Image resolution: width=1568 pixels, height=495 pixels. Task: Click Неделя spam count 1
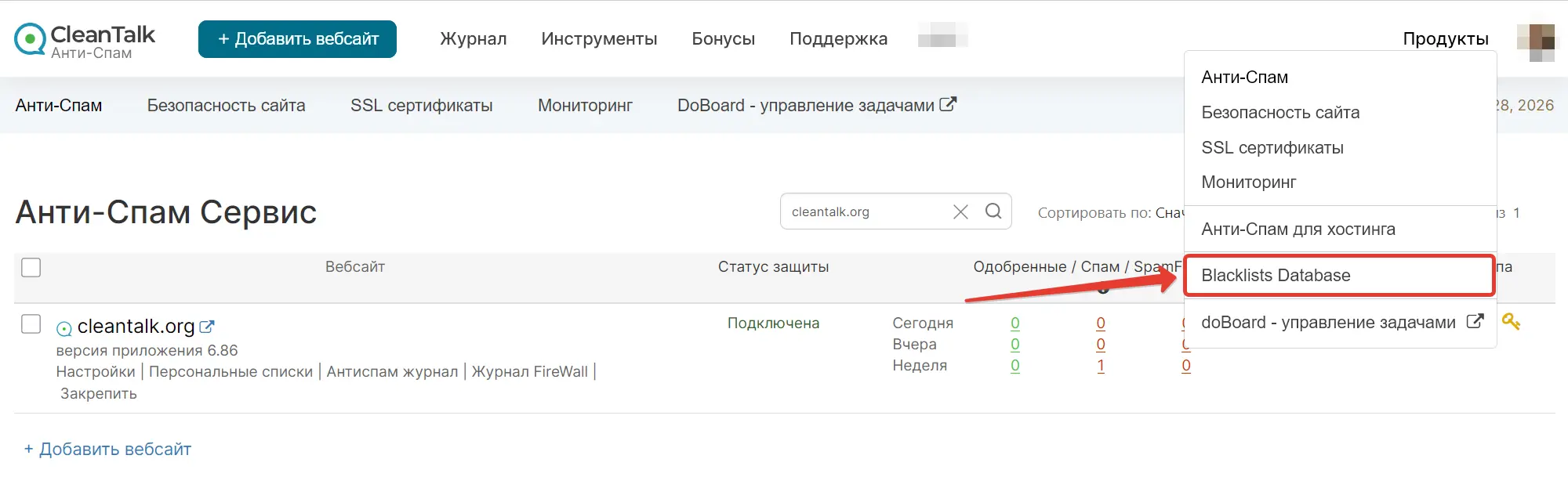1101,366
